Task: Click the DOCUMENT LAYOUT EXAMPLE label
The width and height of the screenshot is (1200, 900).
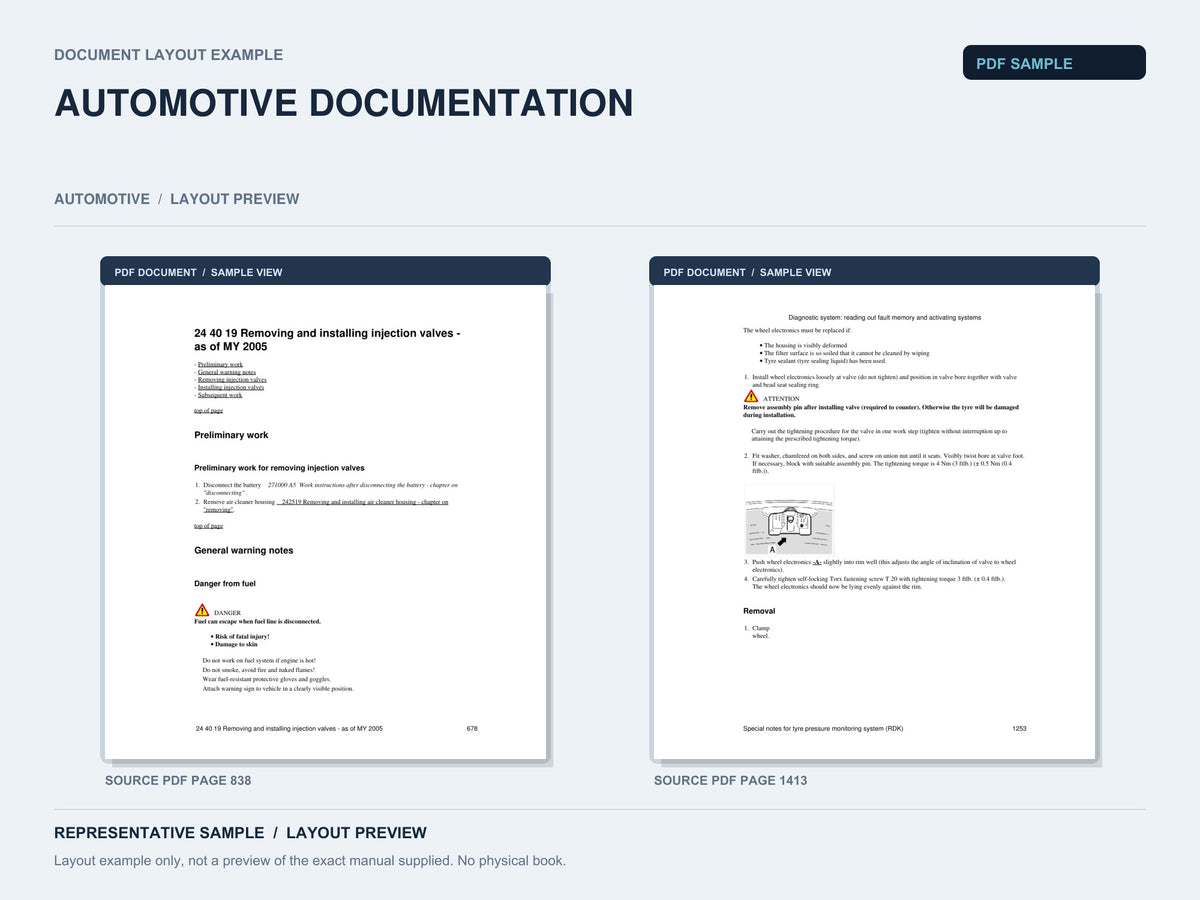Action: (x=168, y=55)
